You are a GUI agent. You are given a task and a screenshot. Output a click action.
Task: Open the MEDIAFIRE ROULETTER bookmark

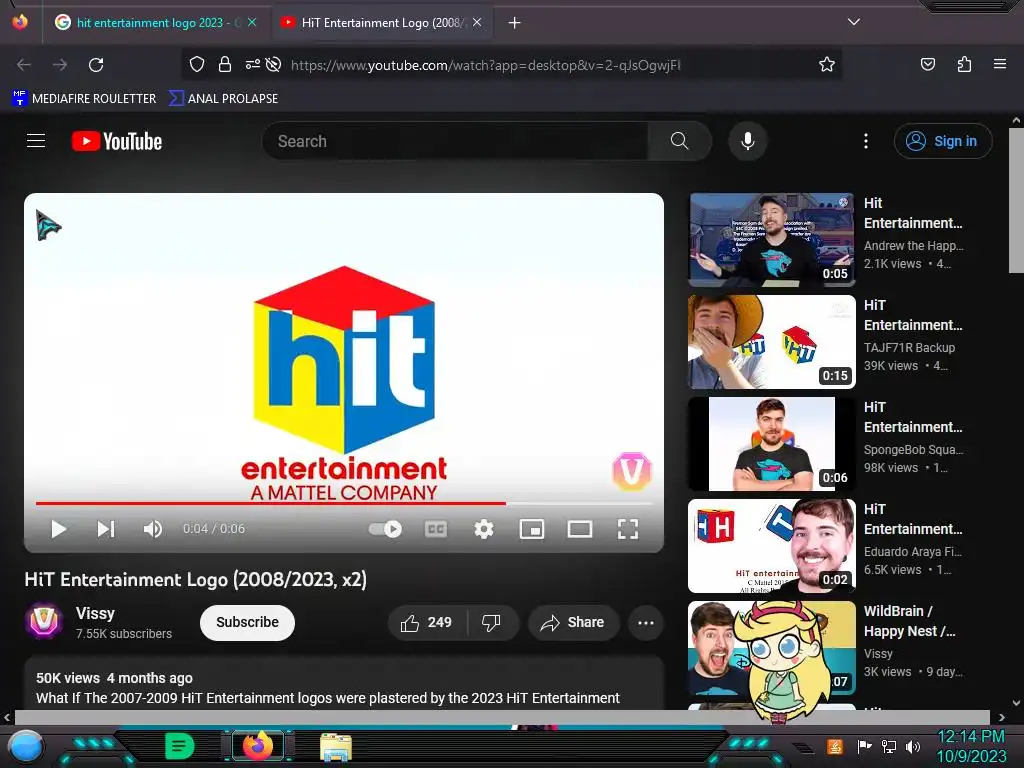coord(84,99)
